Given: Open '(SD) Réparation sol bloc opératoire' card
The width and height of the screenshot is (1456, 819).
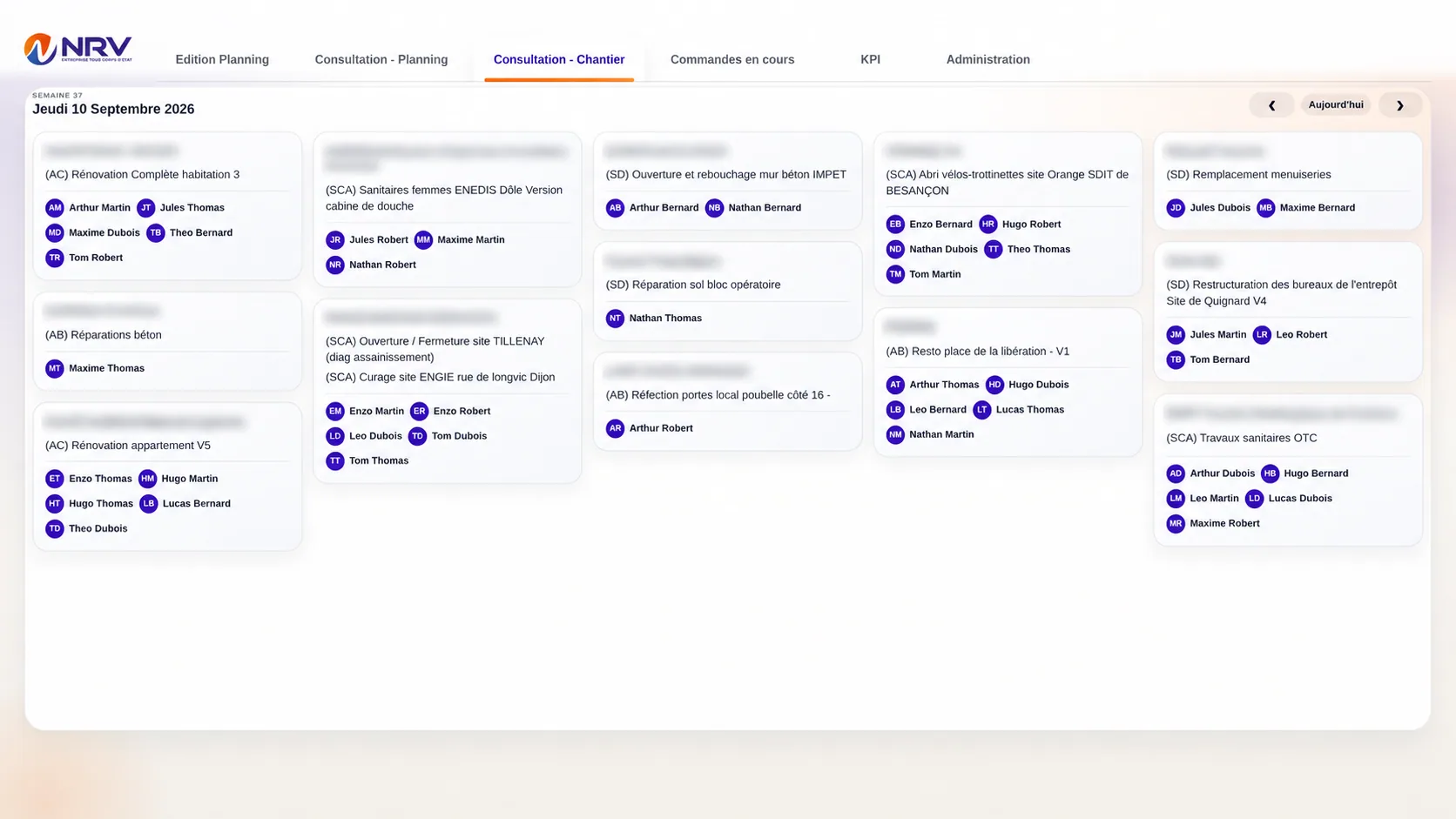Looking at the screenshot, I should coord(728,292).
